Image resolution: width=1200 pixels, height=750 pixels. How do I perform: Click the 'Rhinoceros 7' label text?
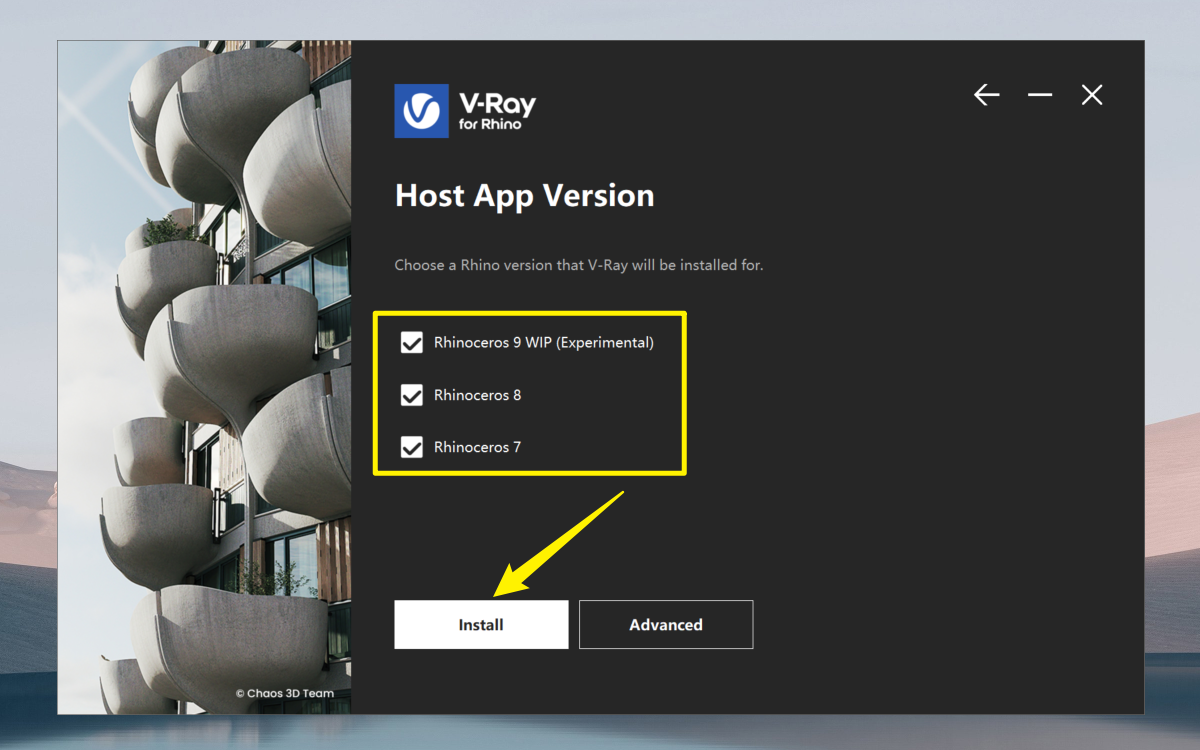[477, 447]
